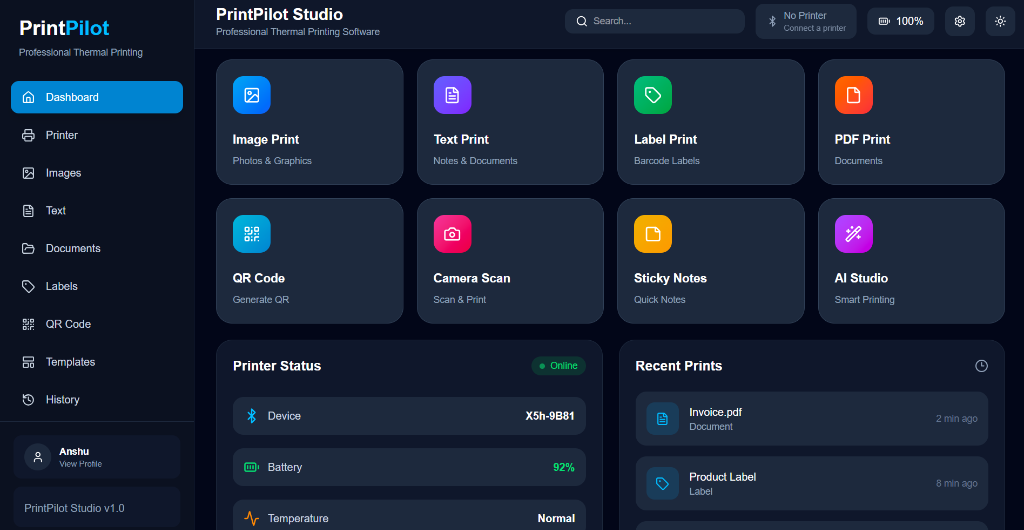Open the Settings gear in header
This screenshot has height=530, width=1024.
point(959,22)
